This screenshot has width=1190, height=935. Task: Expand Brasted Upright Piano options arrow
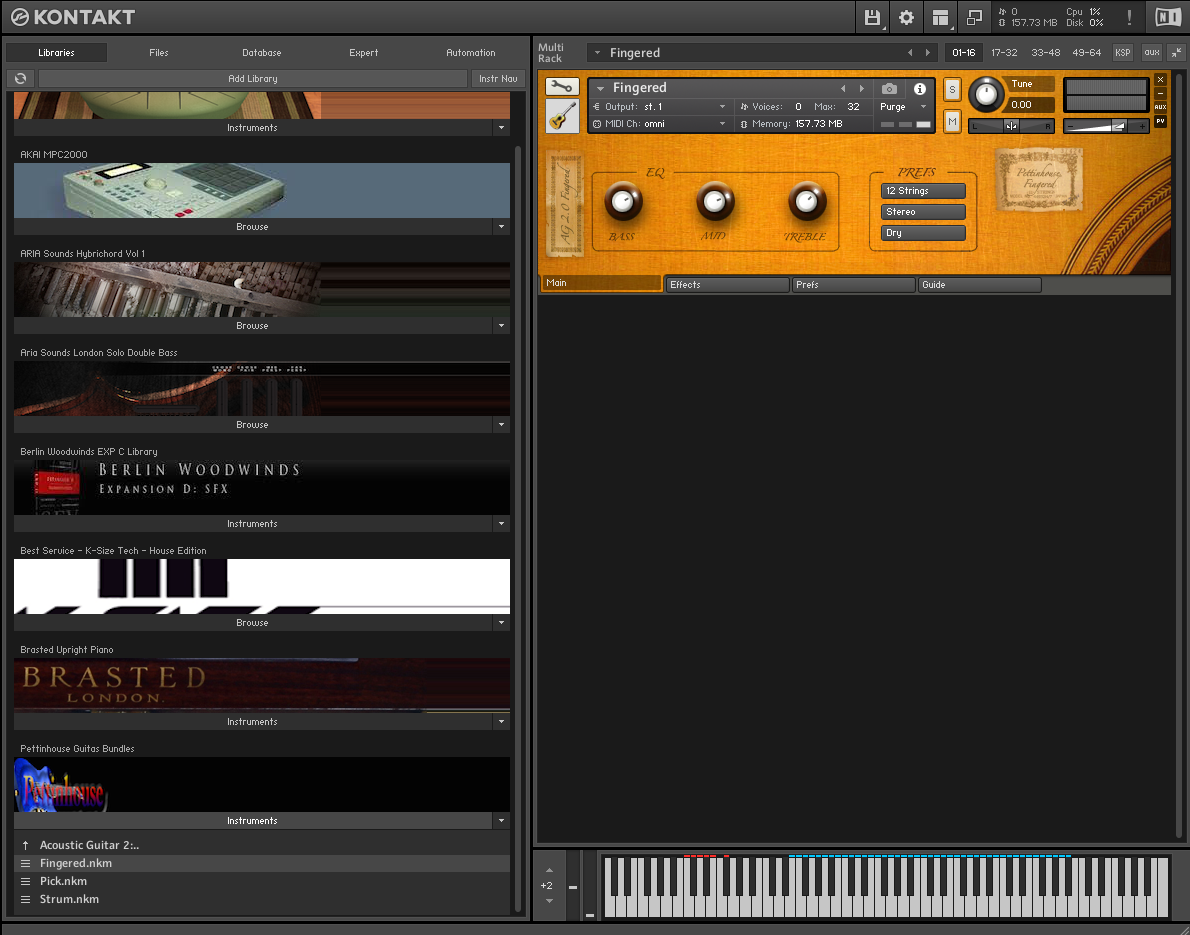point(501,722)
